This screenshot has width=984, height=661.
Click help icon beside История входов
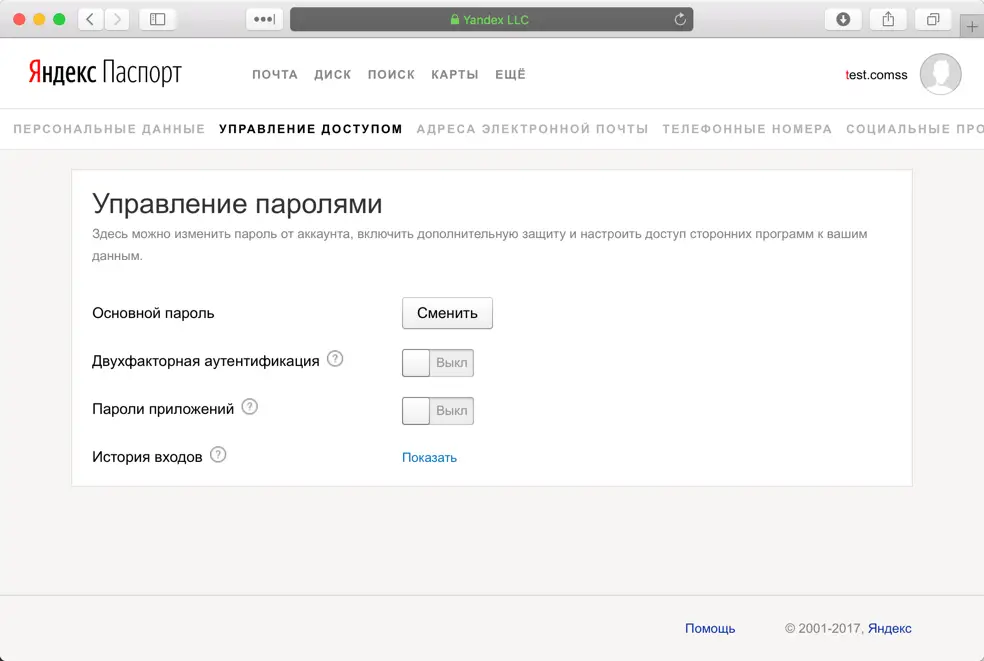pos(218,455)
